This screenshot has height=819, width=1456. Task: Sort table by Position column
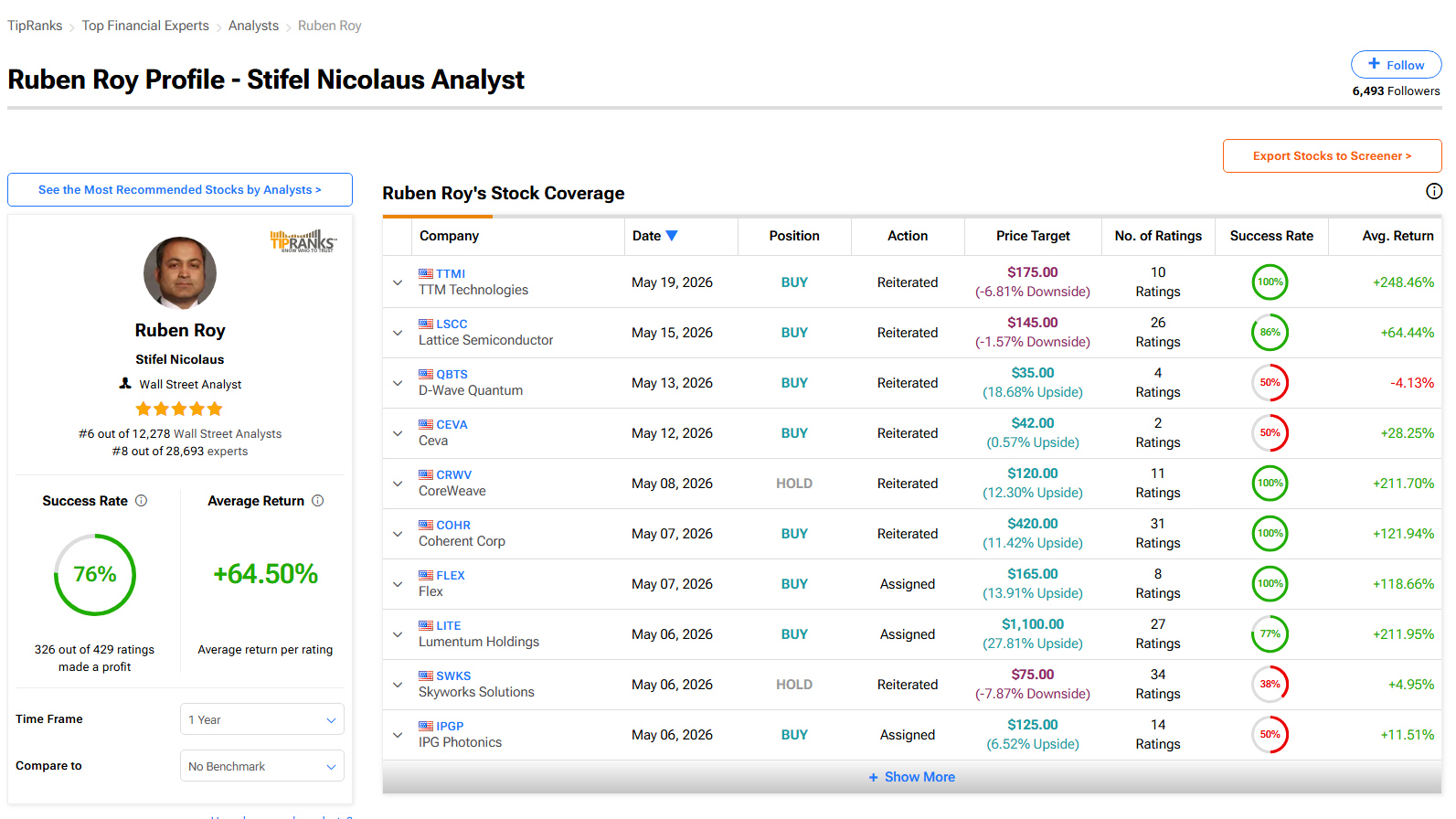point(794,236)
